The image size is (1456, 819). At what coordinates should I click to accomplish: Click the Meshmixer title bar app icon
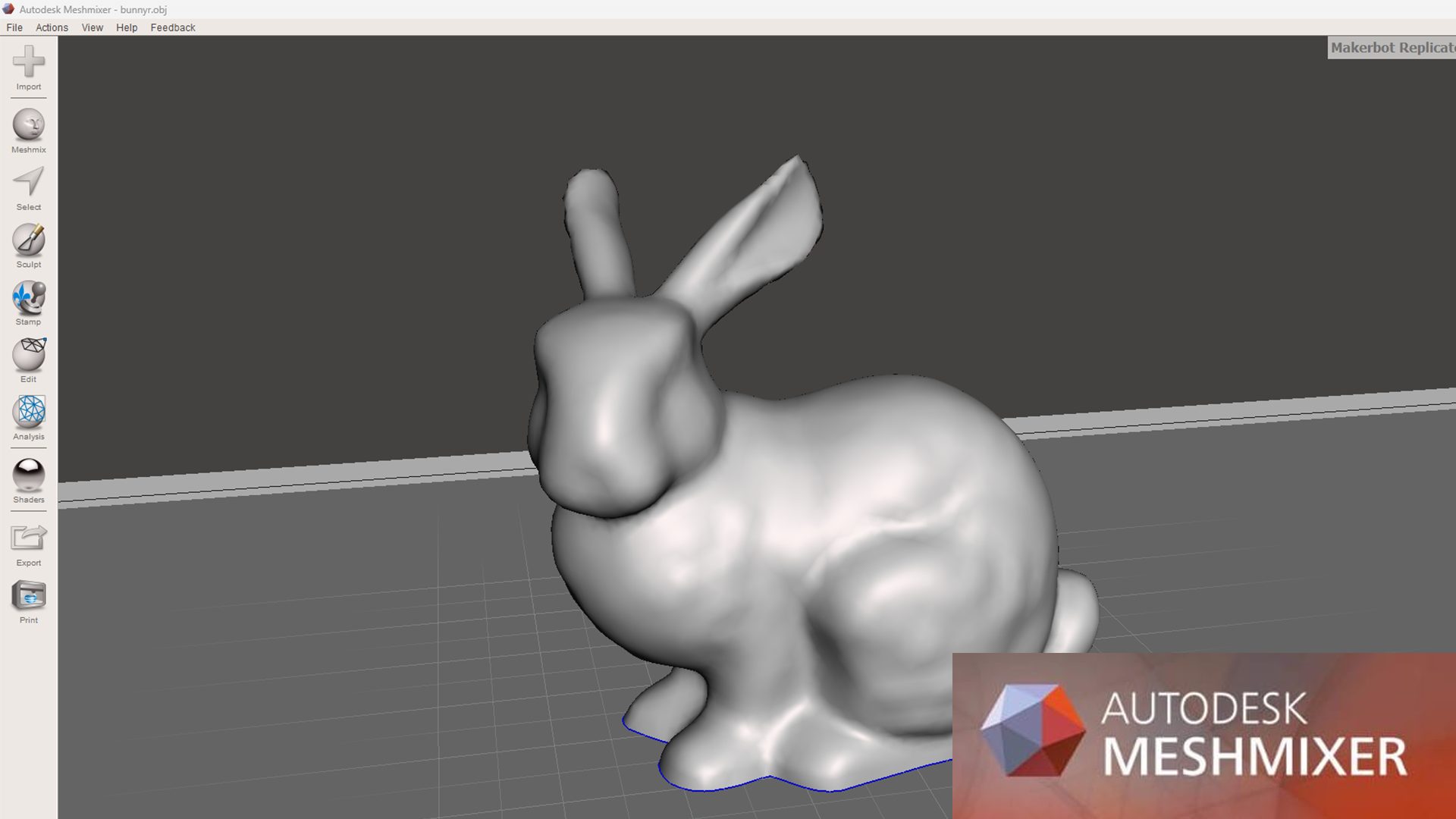(x=8, y=9)
